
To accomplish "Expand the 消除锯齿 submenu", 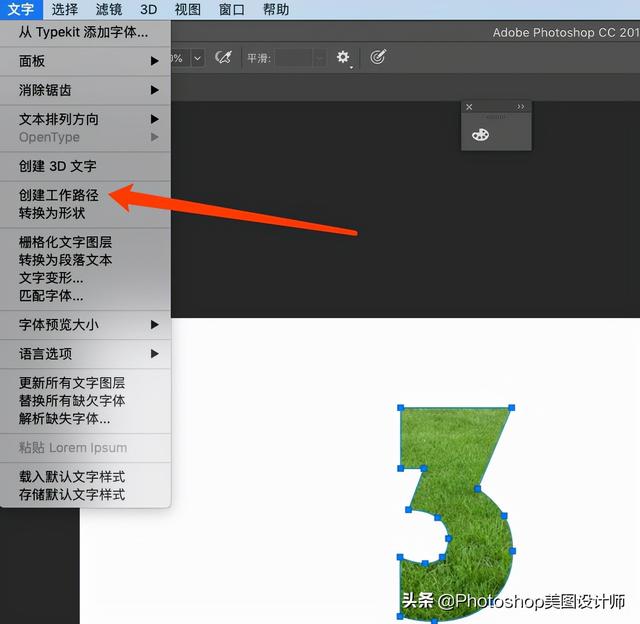I will pyautogui.click(x=85, y=90).
